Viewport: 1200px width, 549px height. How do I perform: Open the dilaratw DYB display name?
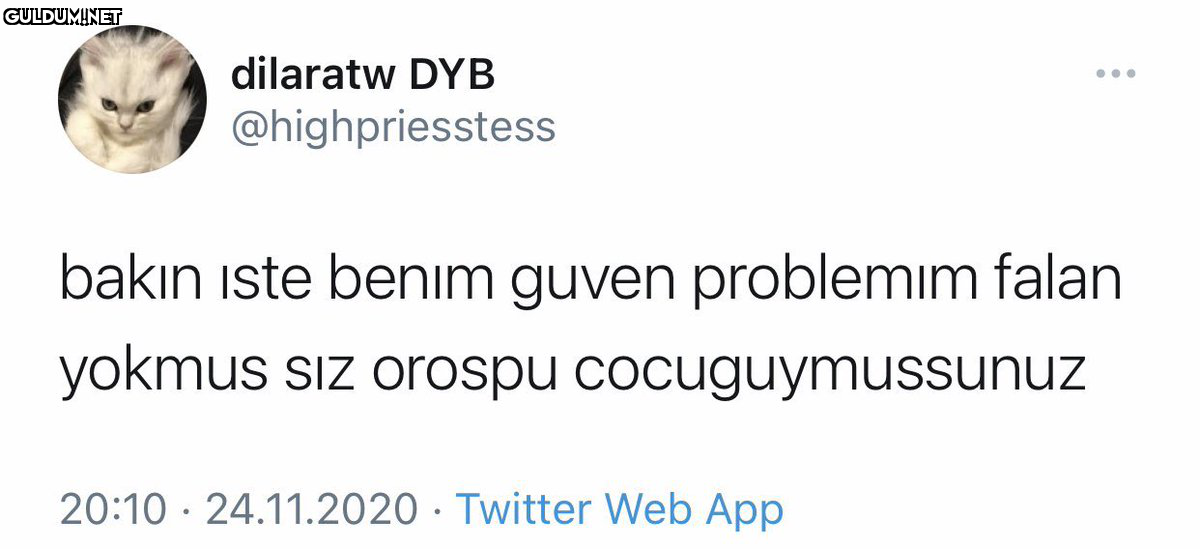tap(364, 74)
